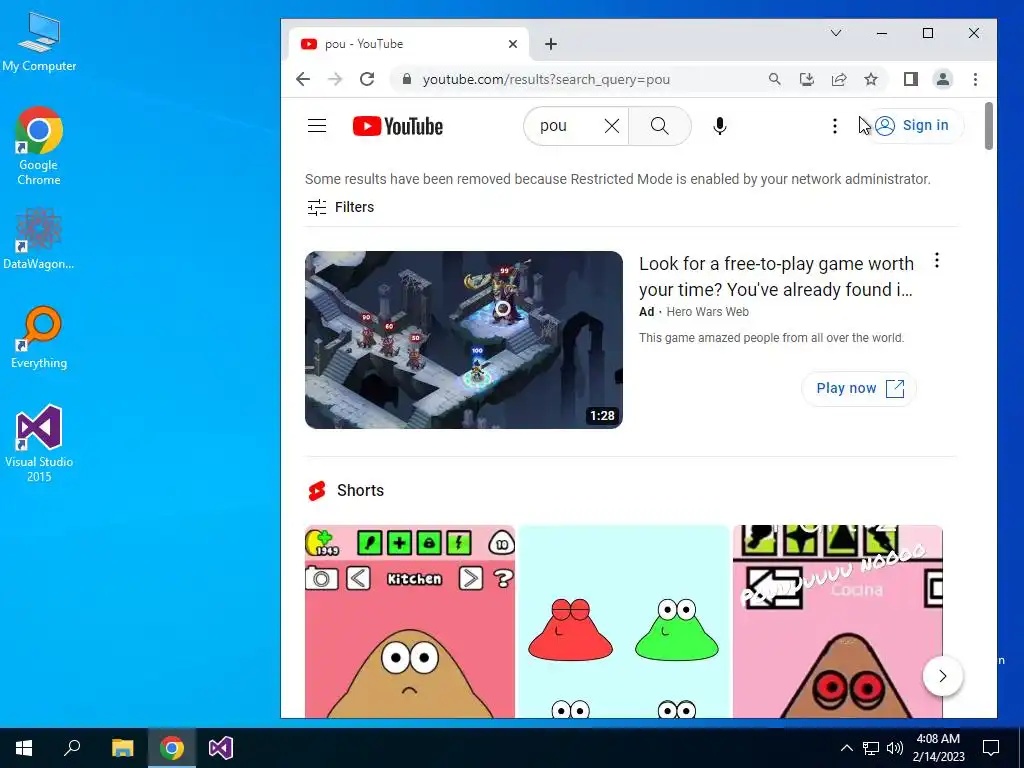This screenshot has height=768, width=1024.
Task: Click Chrome forward arrow
Action: (x=335, y=80)
